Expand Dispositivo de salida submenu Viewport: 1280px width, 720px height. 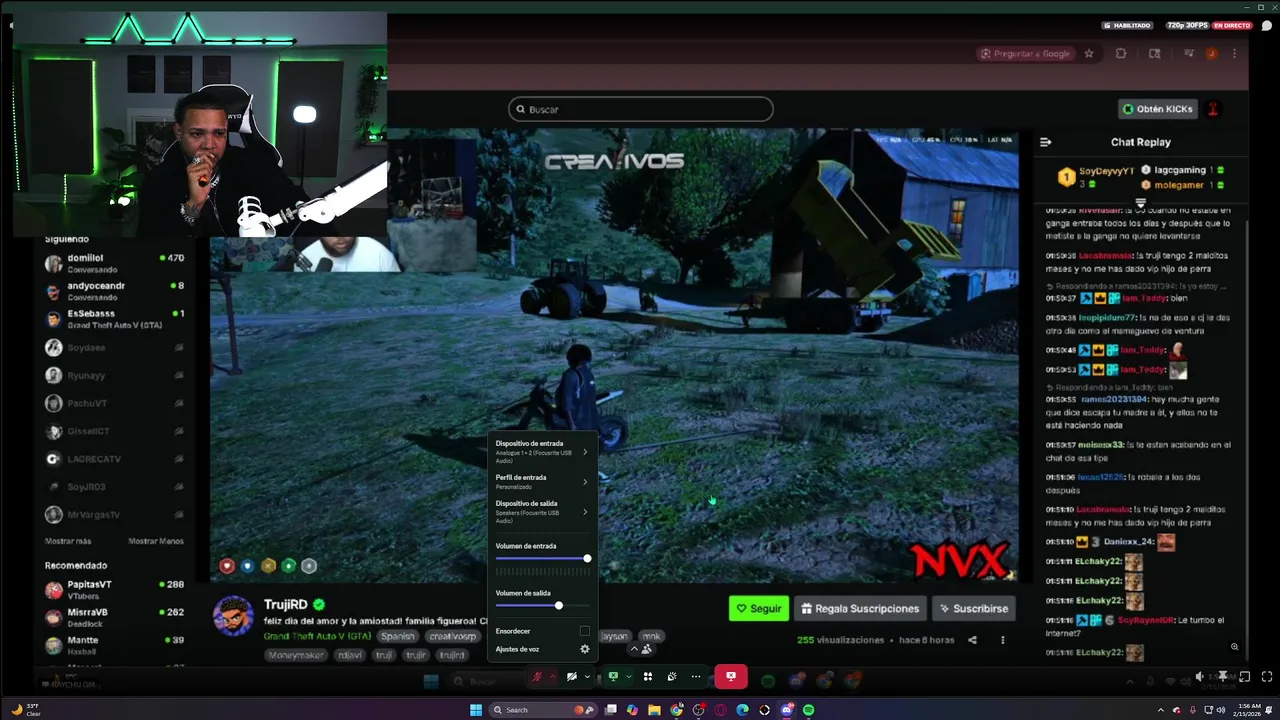542,512
